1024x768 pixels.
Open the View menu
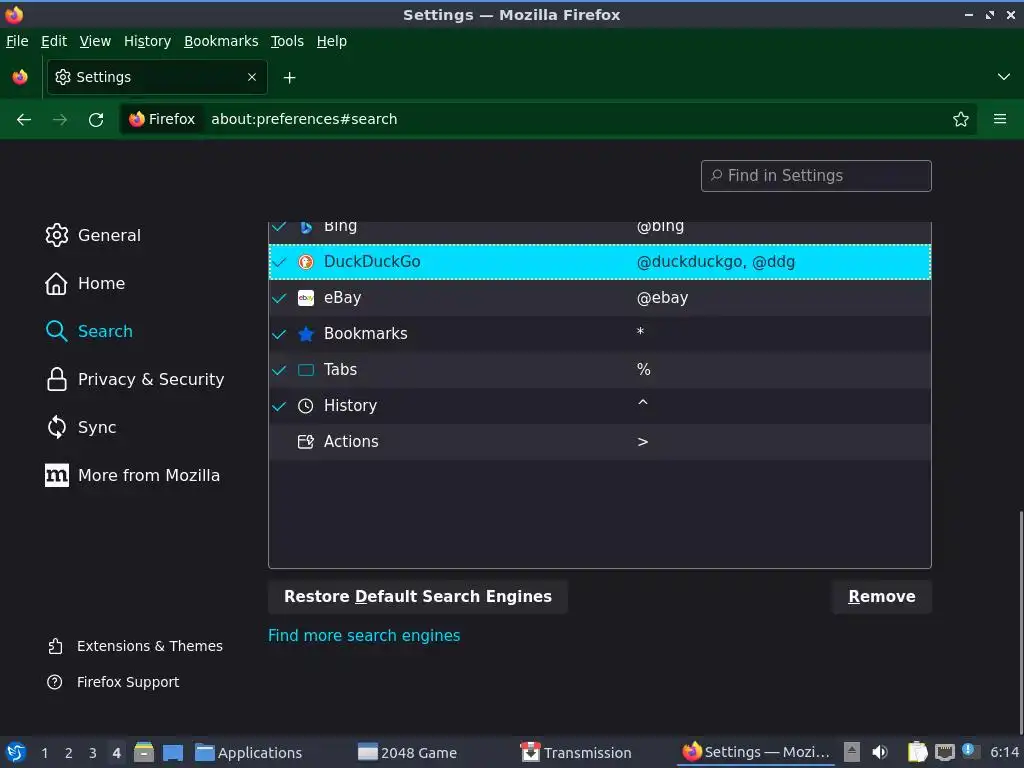[95, 41]
